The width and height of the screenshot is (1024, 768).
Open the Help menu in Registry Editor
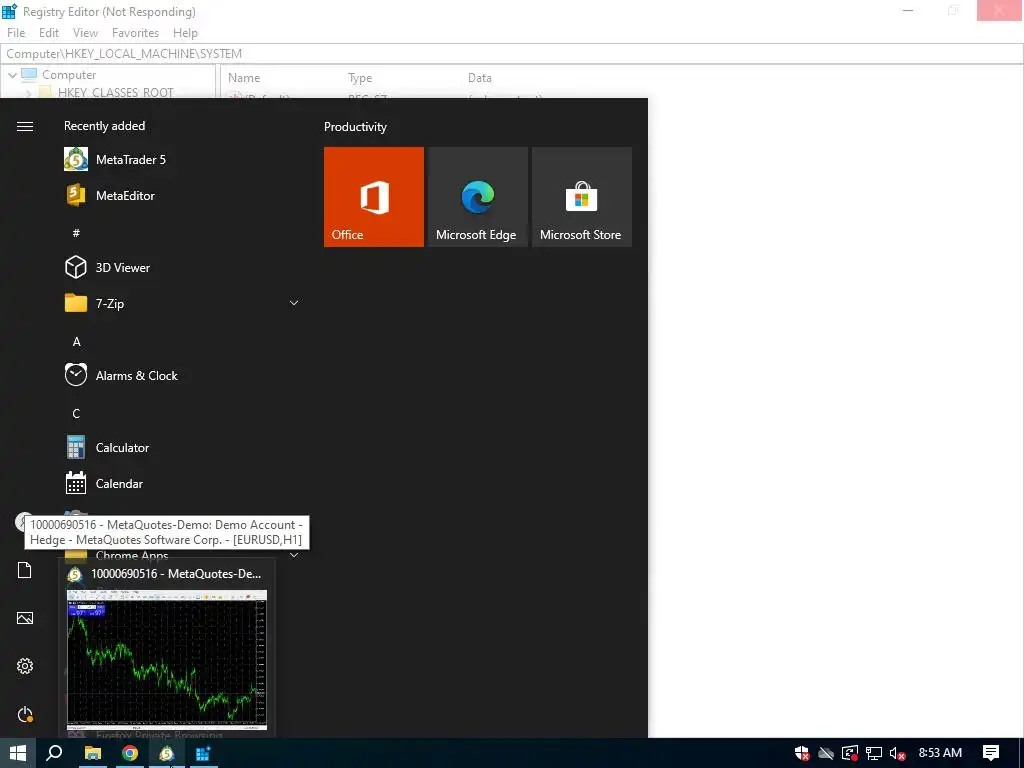click(185, 33)
